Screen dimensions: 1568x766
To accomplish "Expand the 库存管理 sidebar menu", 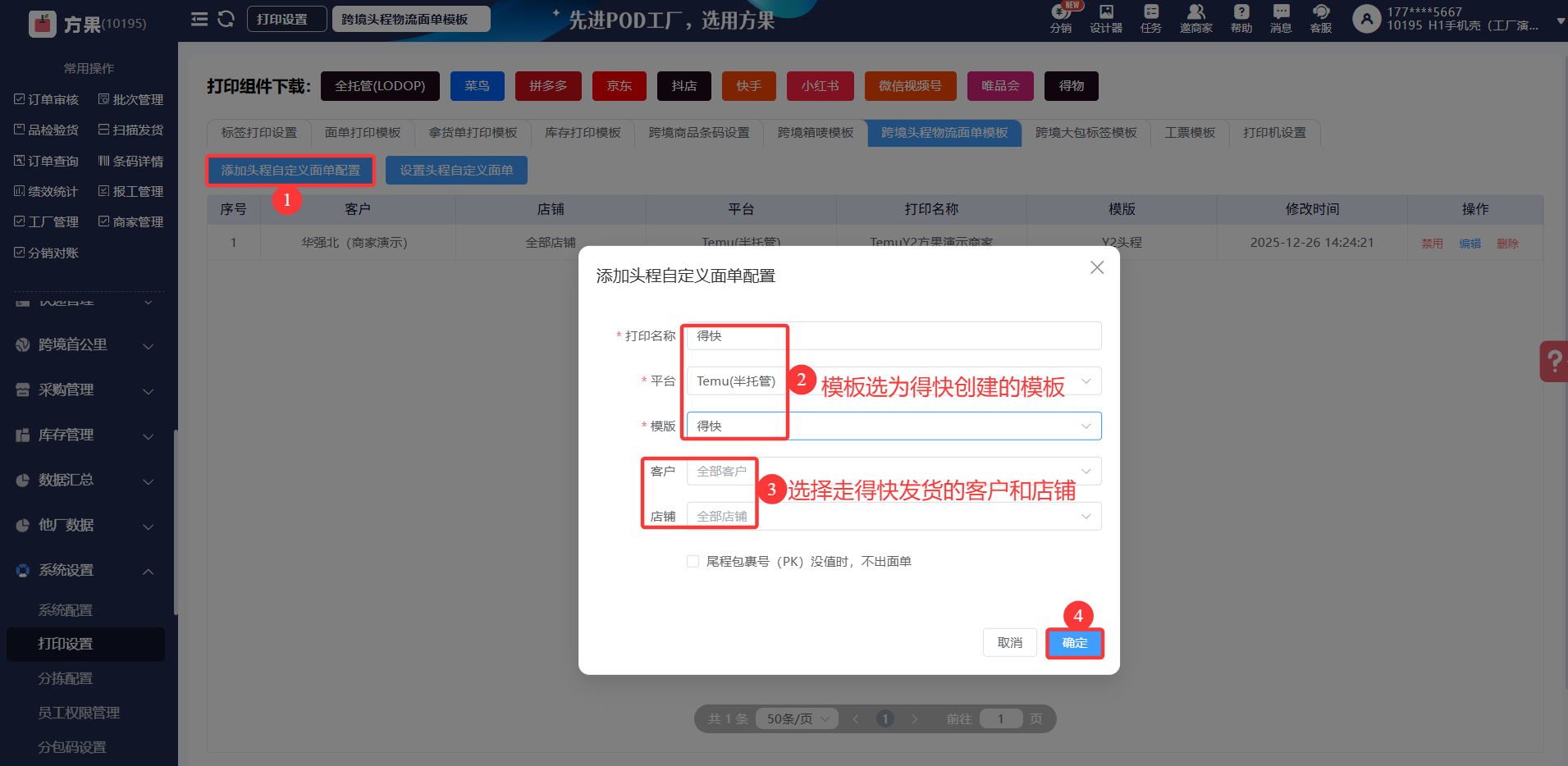I will [86, 435].
